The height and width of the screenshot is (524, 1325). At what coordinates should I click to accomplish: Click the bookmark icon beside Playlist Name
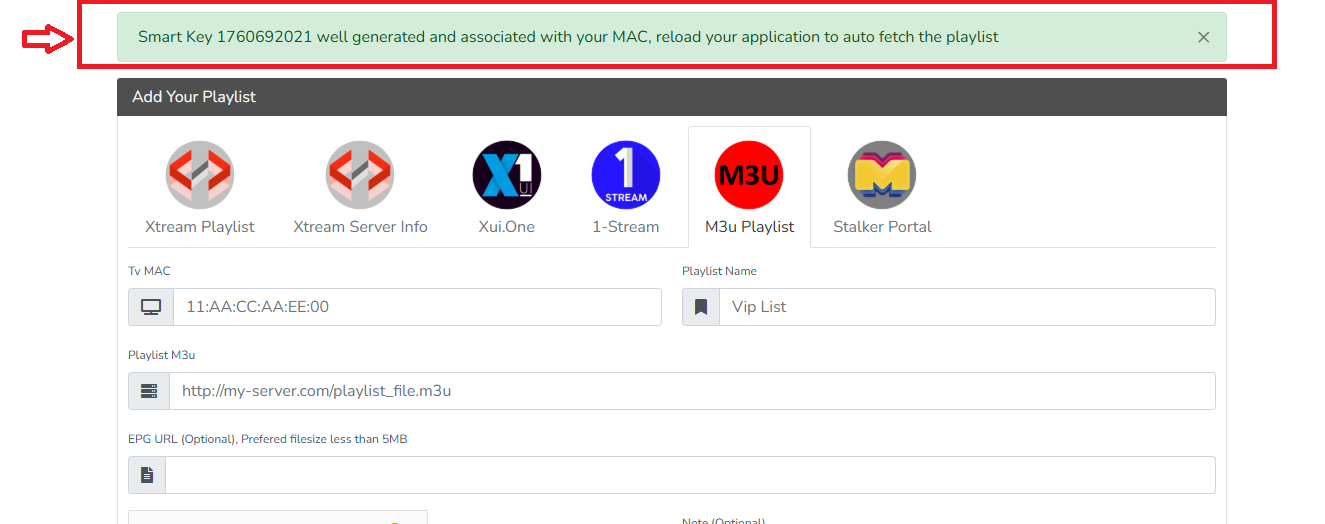(701, 307)
